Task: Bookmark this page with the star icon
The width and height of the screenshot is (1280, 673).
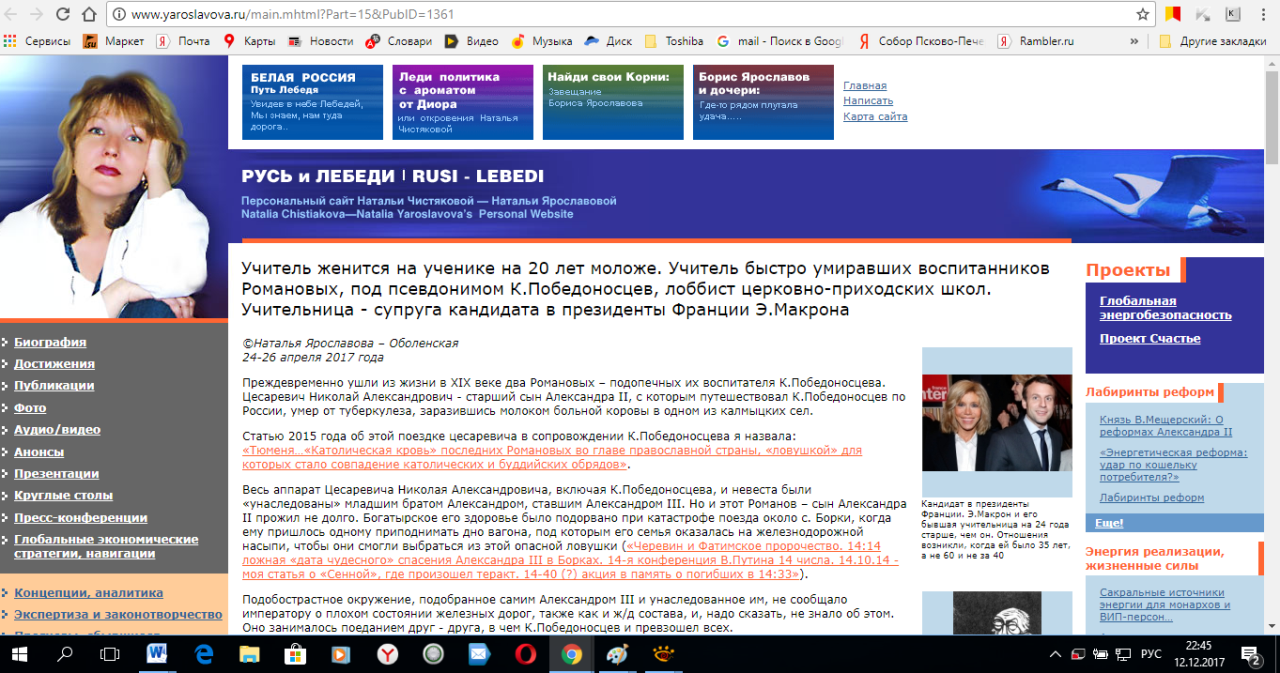Action: click(1143, 15)
